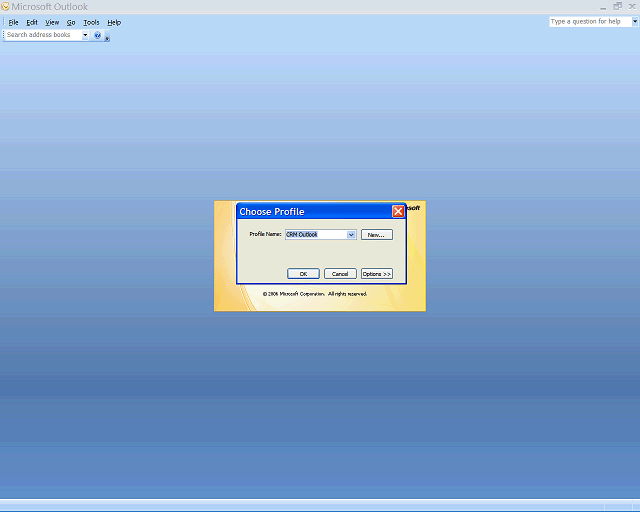Open the View menu
This screenshot has width=640, height=512.
coord(52,22)
